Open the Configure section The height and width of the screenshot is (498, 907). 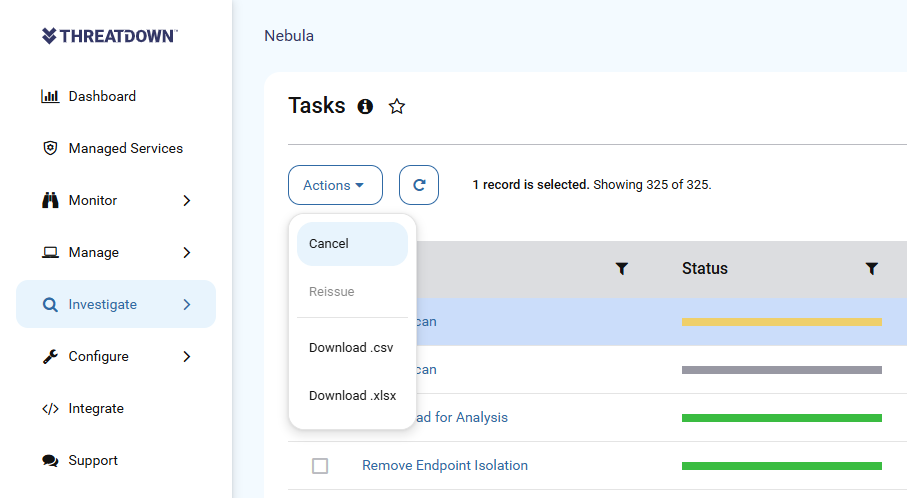click(98, 356)
